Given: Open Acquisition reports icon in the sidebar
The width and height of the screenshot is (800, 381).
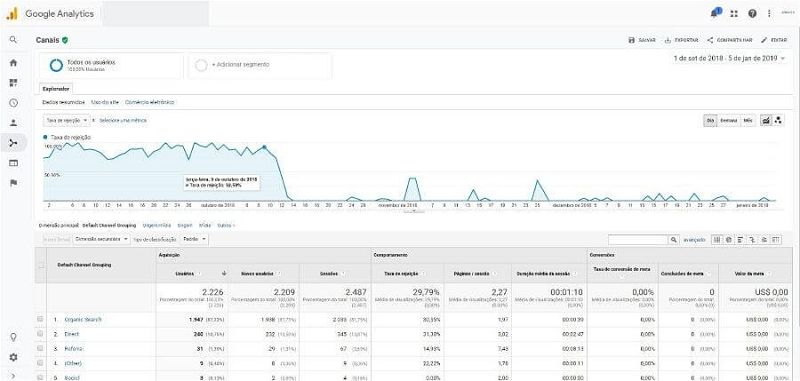Looking at the screenshot, I should point(13,143).
